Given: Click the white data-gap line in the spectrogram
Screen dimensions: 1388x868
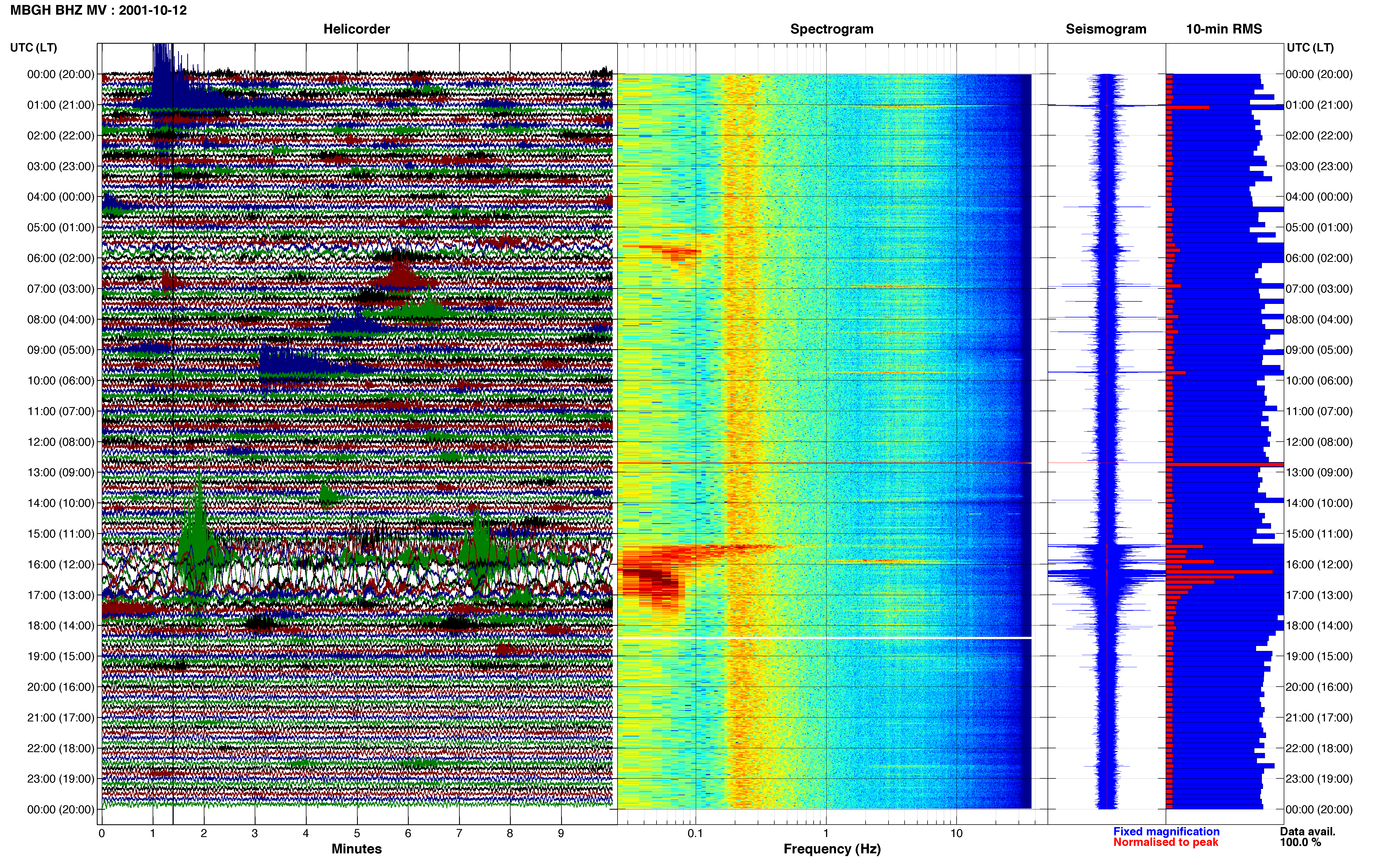Looking at the screenshot, I should coord(824,638).
